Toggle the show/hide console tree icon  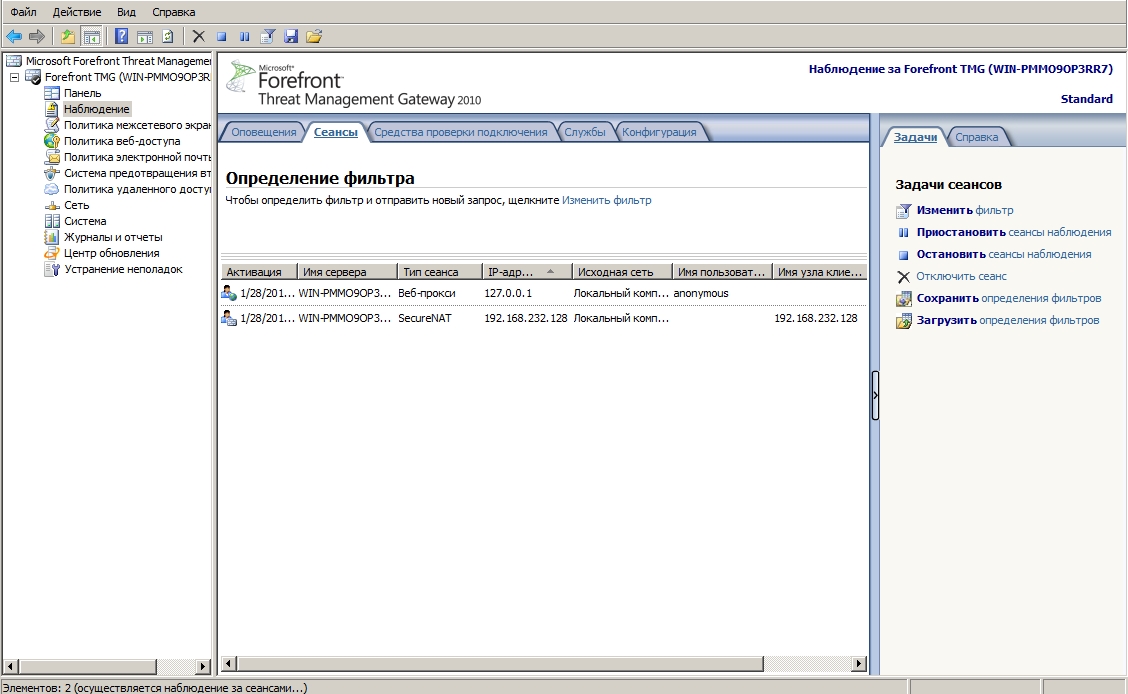(x=91, y=36)
